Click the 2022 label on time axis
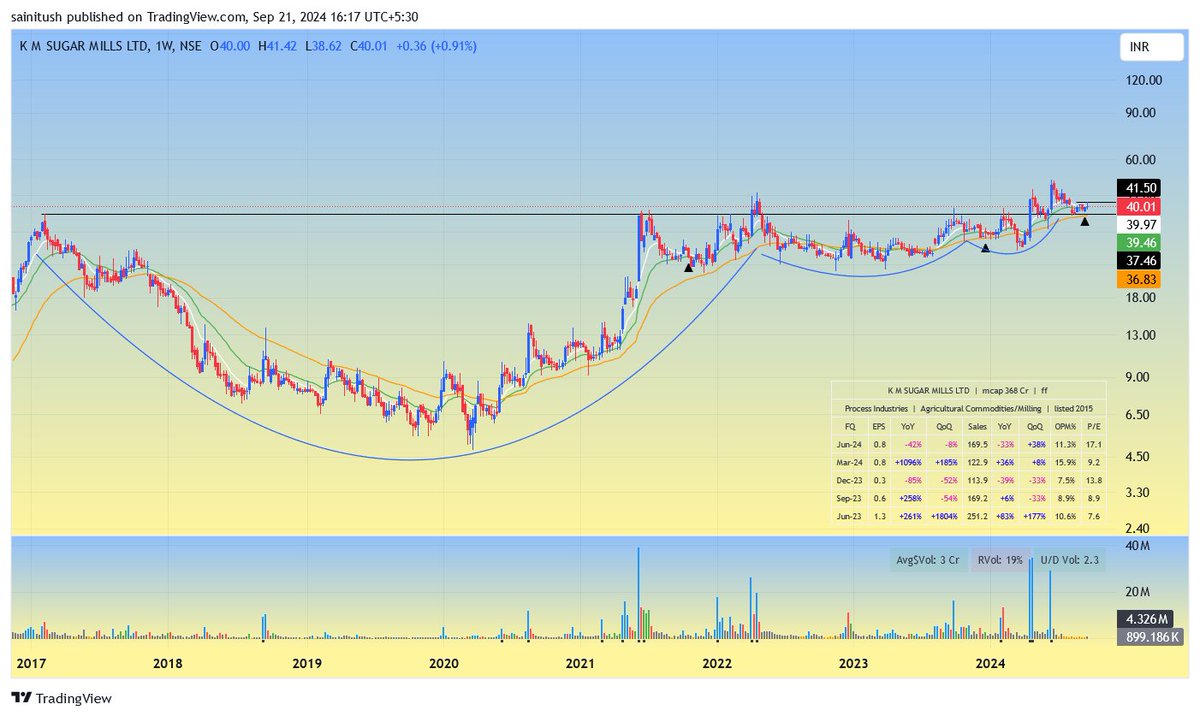This screenshot has width=1200, height=716. (717, 664)
